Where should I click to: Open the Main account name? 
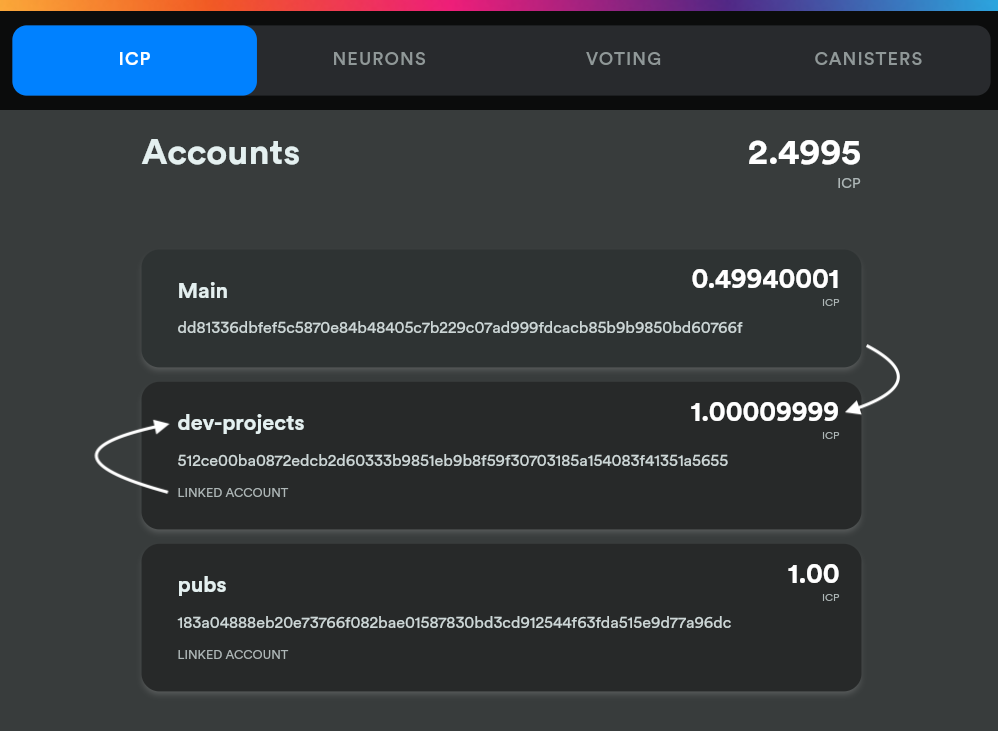pos(203,291)
